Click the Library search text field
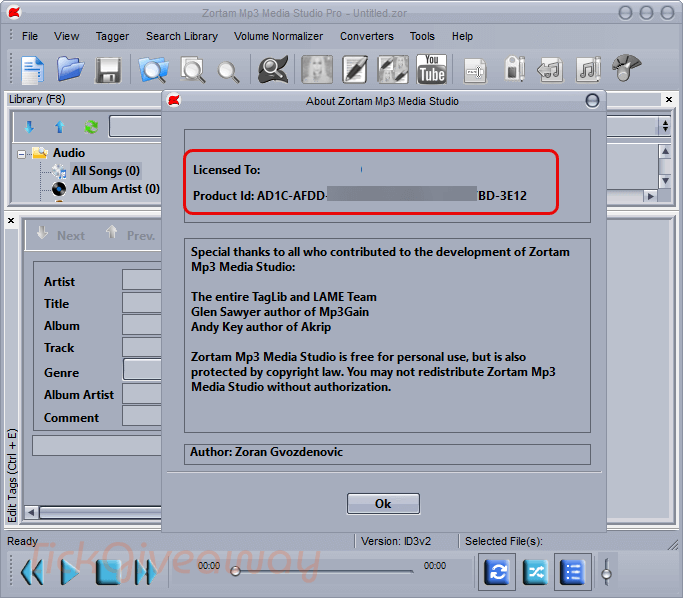The height and width of the screenshot is (598, 683). click(x=135, y=126)
